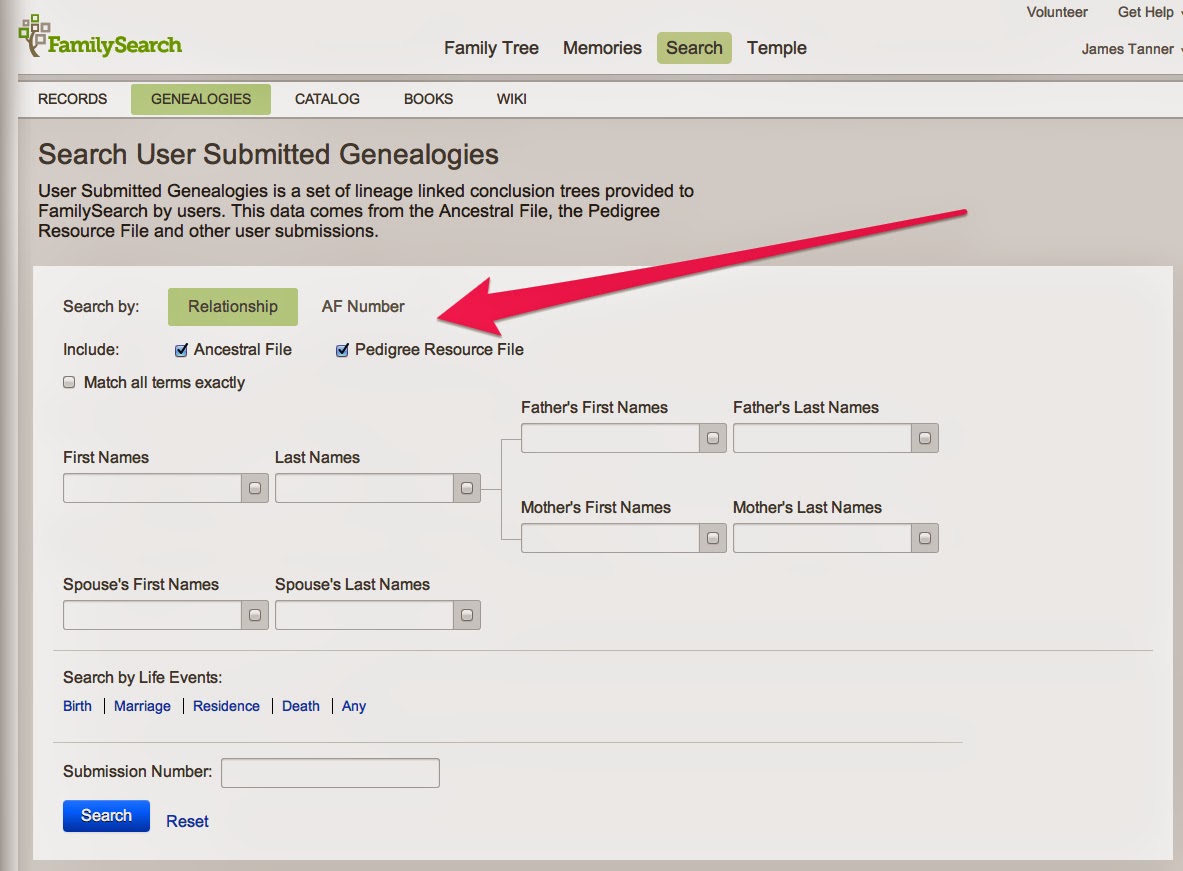Toggle exact match for Father's Last Names
1183x871 pixels.
click(x=925, y=439)
